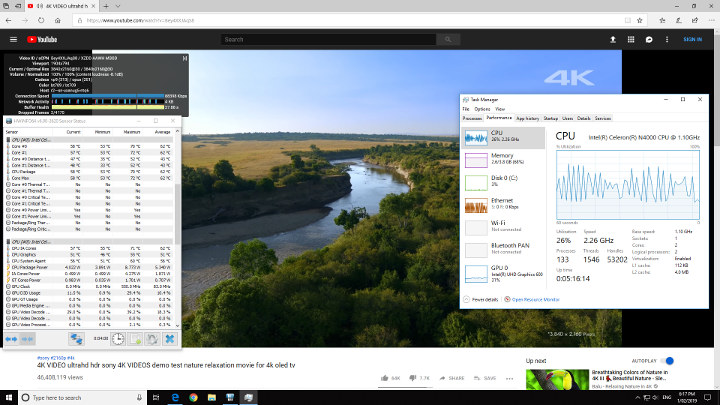The width and height of the screenshot is (720, 405).
Task: Open the YouTube apps grid icon
Action: (631, 39)
